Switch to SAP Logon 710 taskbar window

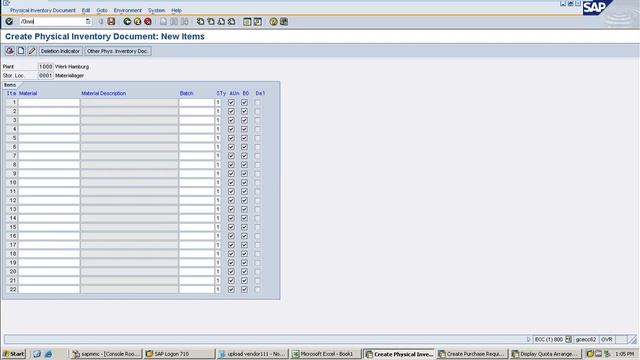(x=179, y=354)
